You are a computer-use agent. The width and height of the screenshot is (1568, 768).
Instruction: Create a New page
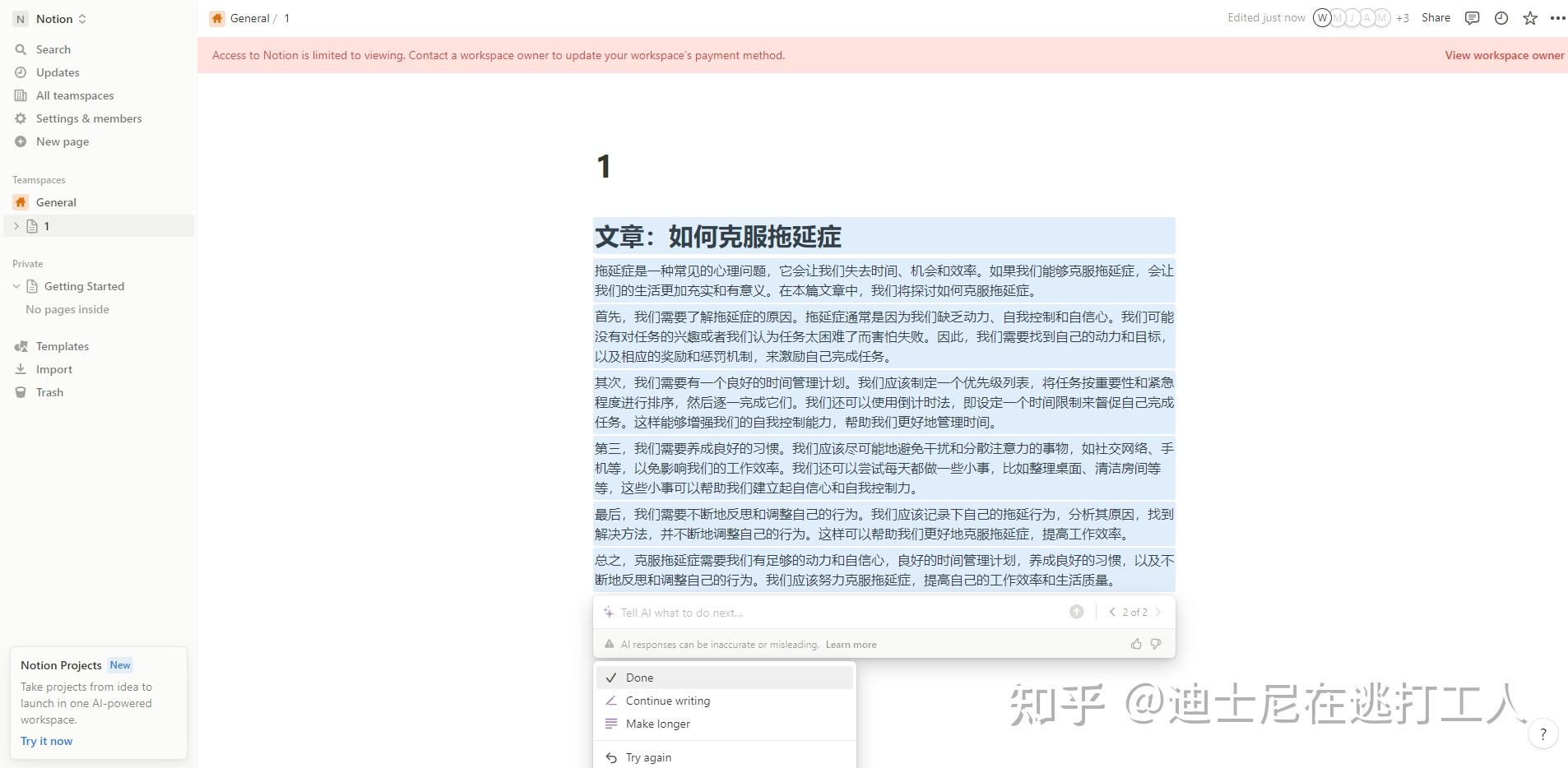(x=62, y=141)
